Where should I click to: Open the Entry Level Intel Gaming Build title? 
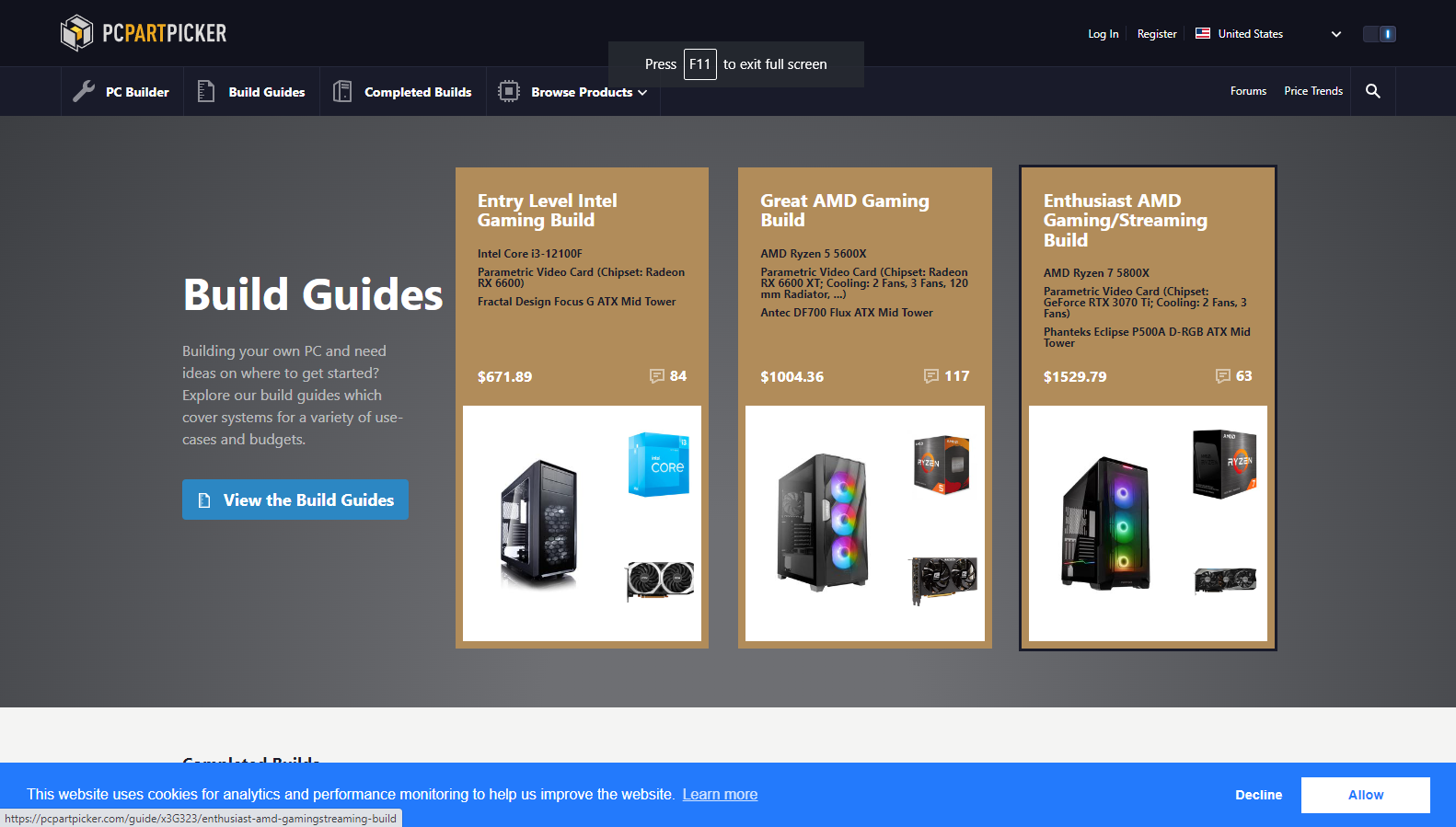(x=548, y=211)
